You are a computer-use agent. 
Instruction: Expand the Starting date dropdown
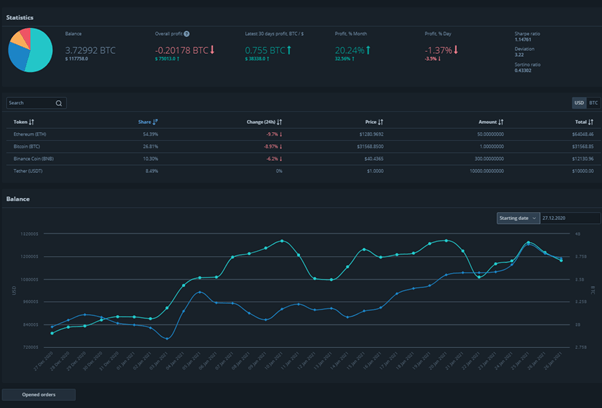[518, 218]
